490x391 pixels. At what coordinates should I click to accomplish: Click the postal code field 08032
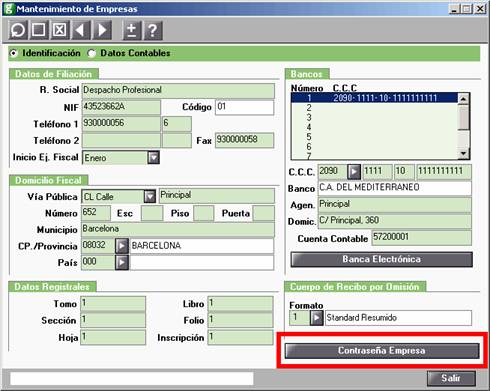(98, 246)
